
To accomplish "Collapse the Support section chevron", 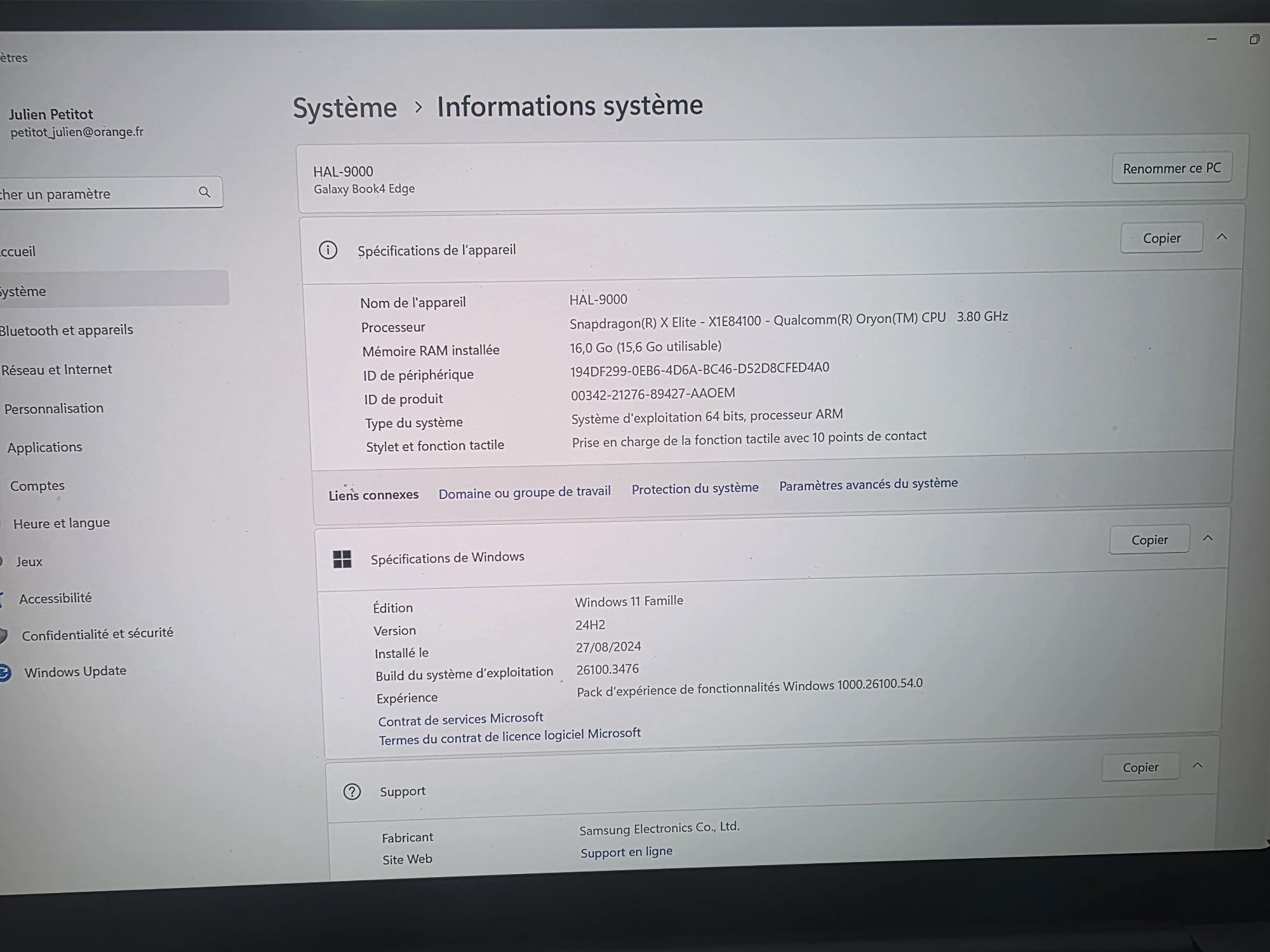I will [x=1198, y=765].
